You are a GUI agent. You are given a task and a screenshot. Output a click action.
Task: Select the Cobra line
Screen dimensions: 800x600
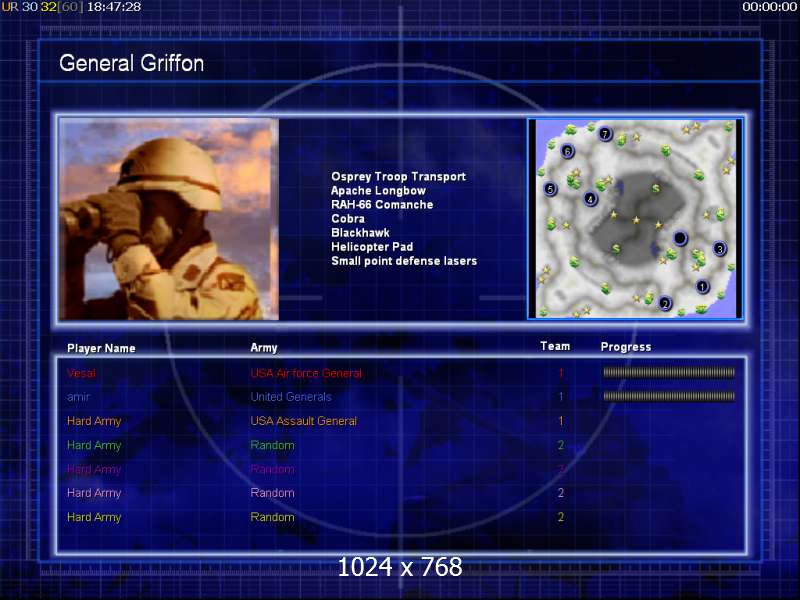(x=348, y=218)
